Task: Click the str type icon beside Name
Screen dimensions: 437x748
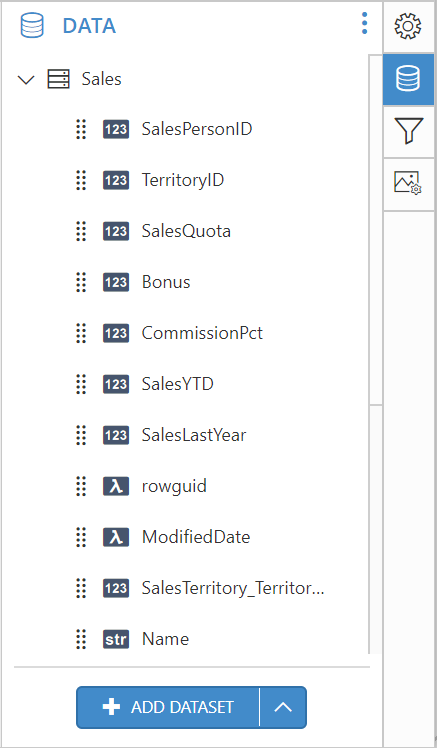Action: [x=116, y=639]
